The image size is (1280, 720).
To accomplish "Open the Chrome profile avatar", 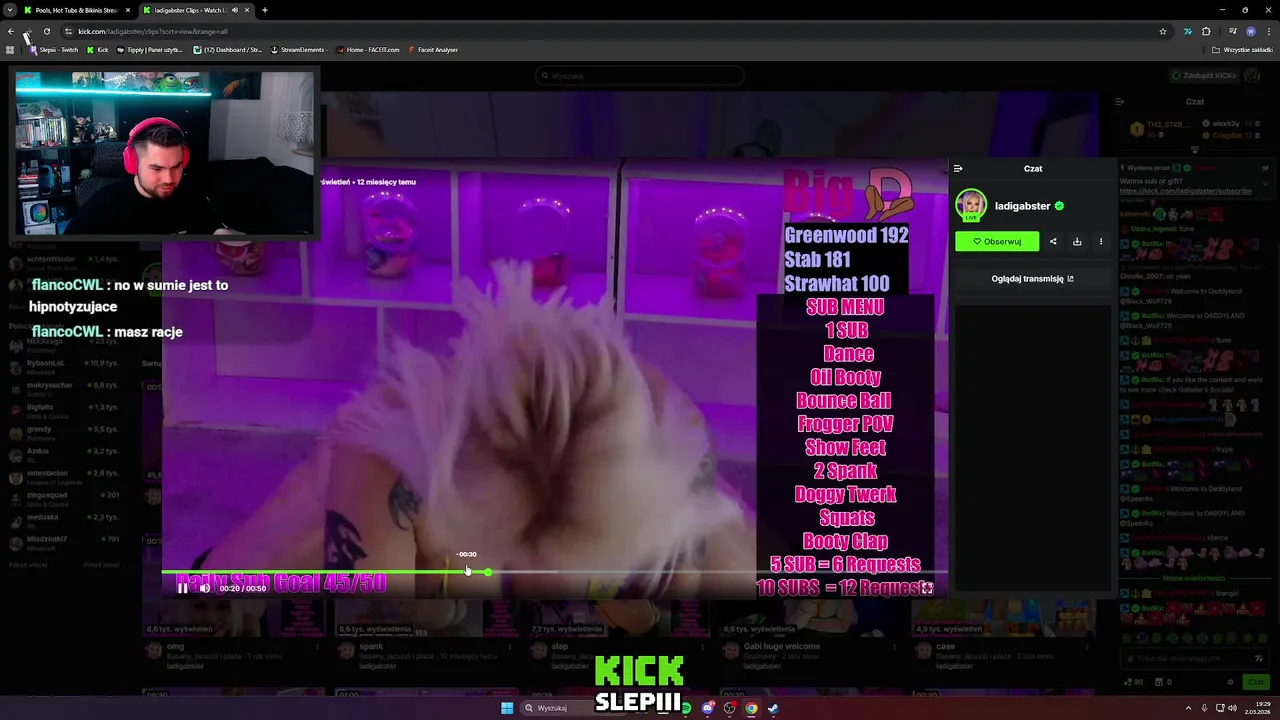I will point(1251,31).
